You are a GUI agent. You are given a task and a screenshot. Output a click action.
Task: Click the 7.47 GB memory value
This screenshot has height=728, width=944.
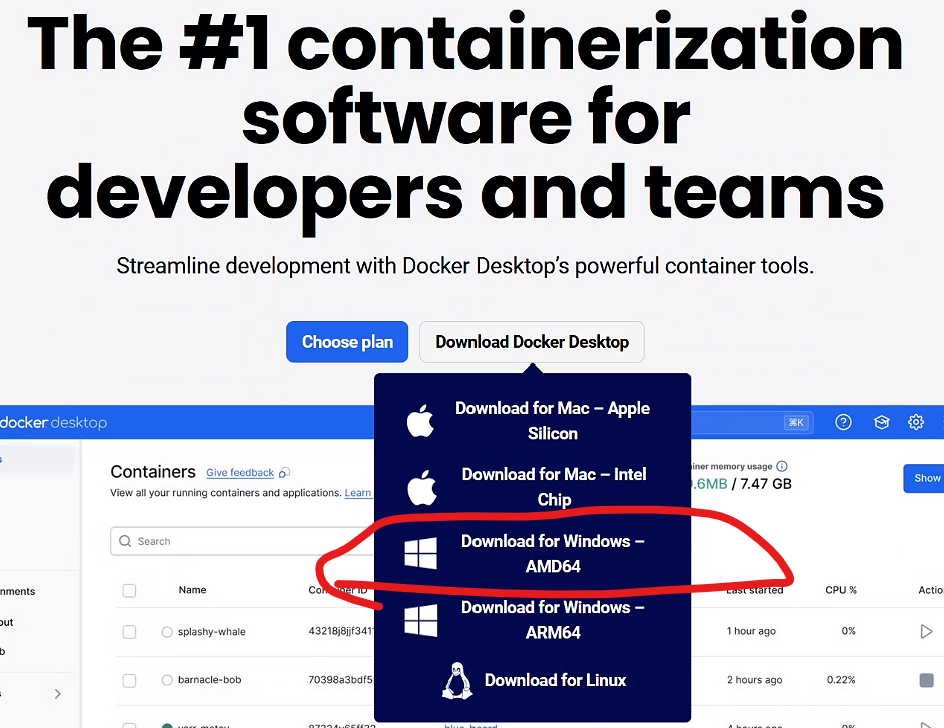tap(766, 484)
